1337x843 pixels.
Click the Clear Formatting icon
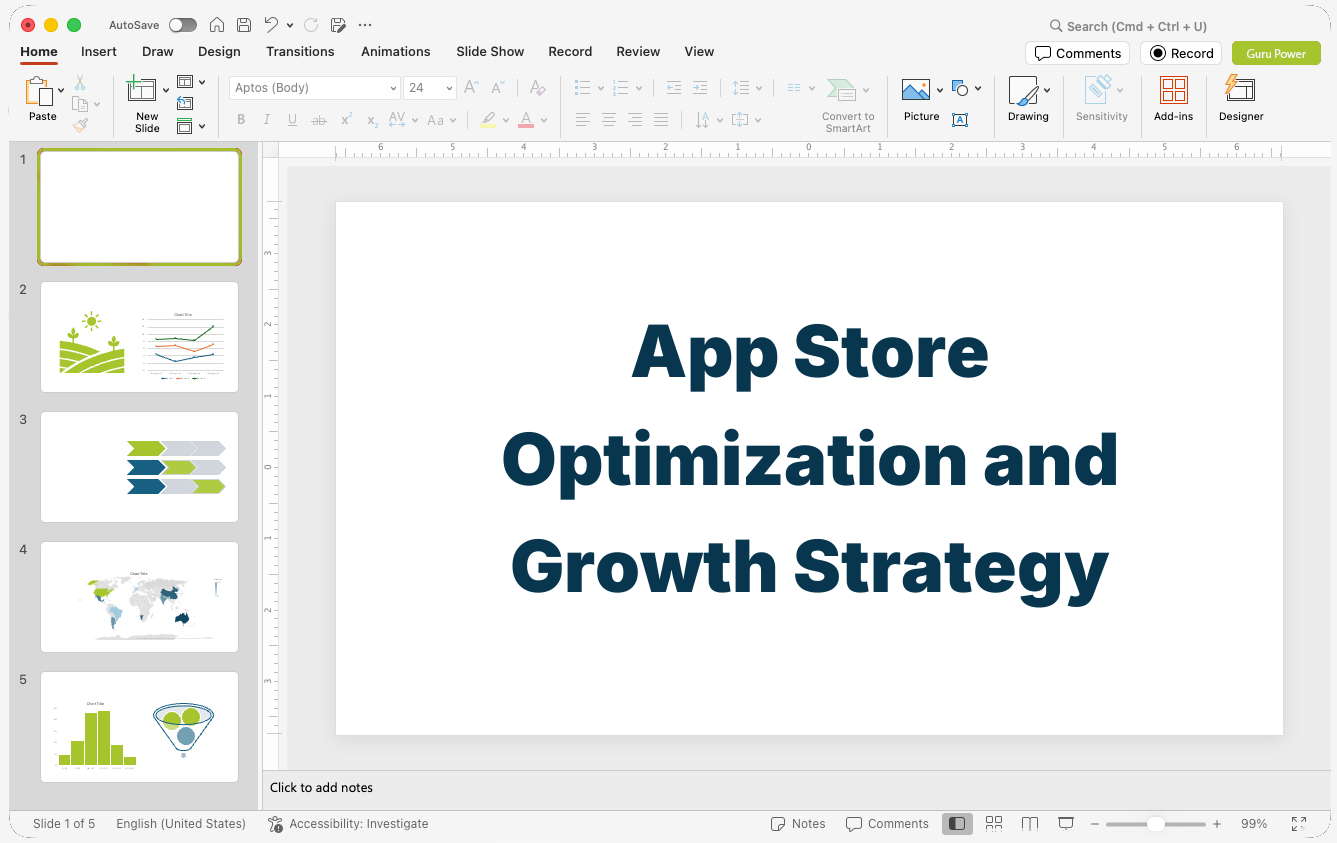pos(537,88)
